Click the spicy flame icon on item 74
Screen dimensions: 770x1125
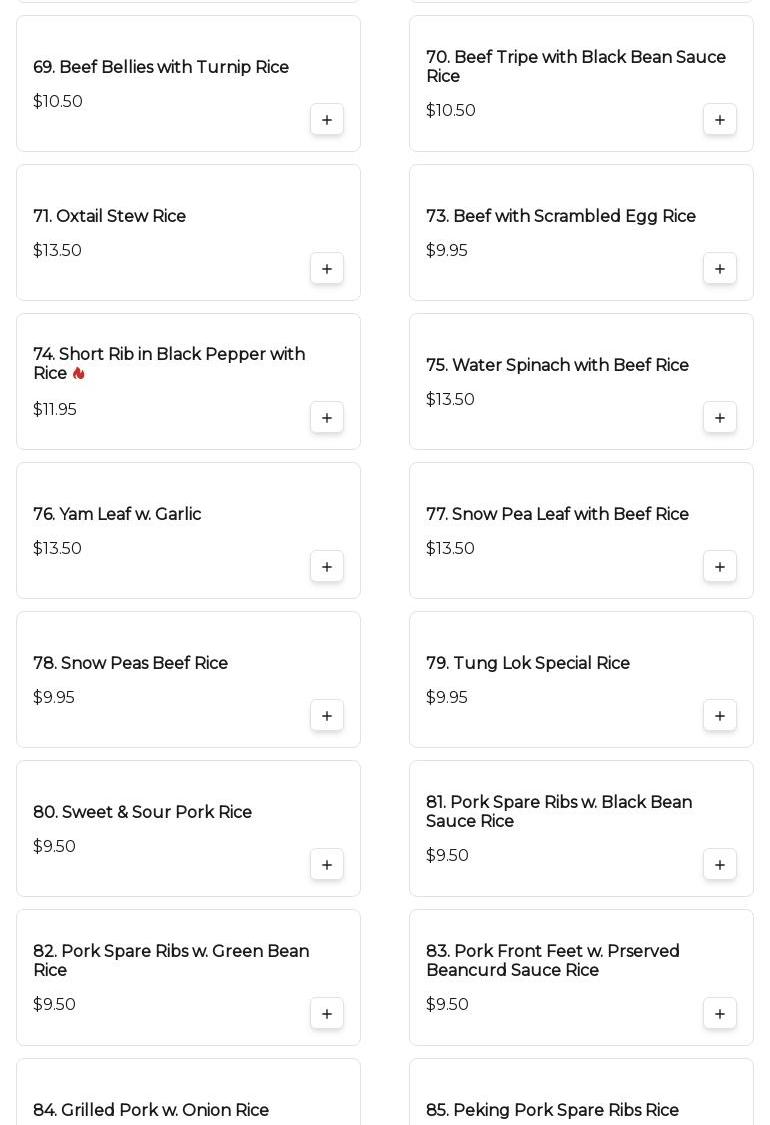point(78,374)
